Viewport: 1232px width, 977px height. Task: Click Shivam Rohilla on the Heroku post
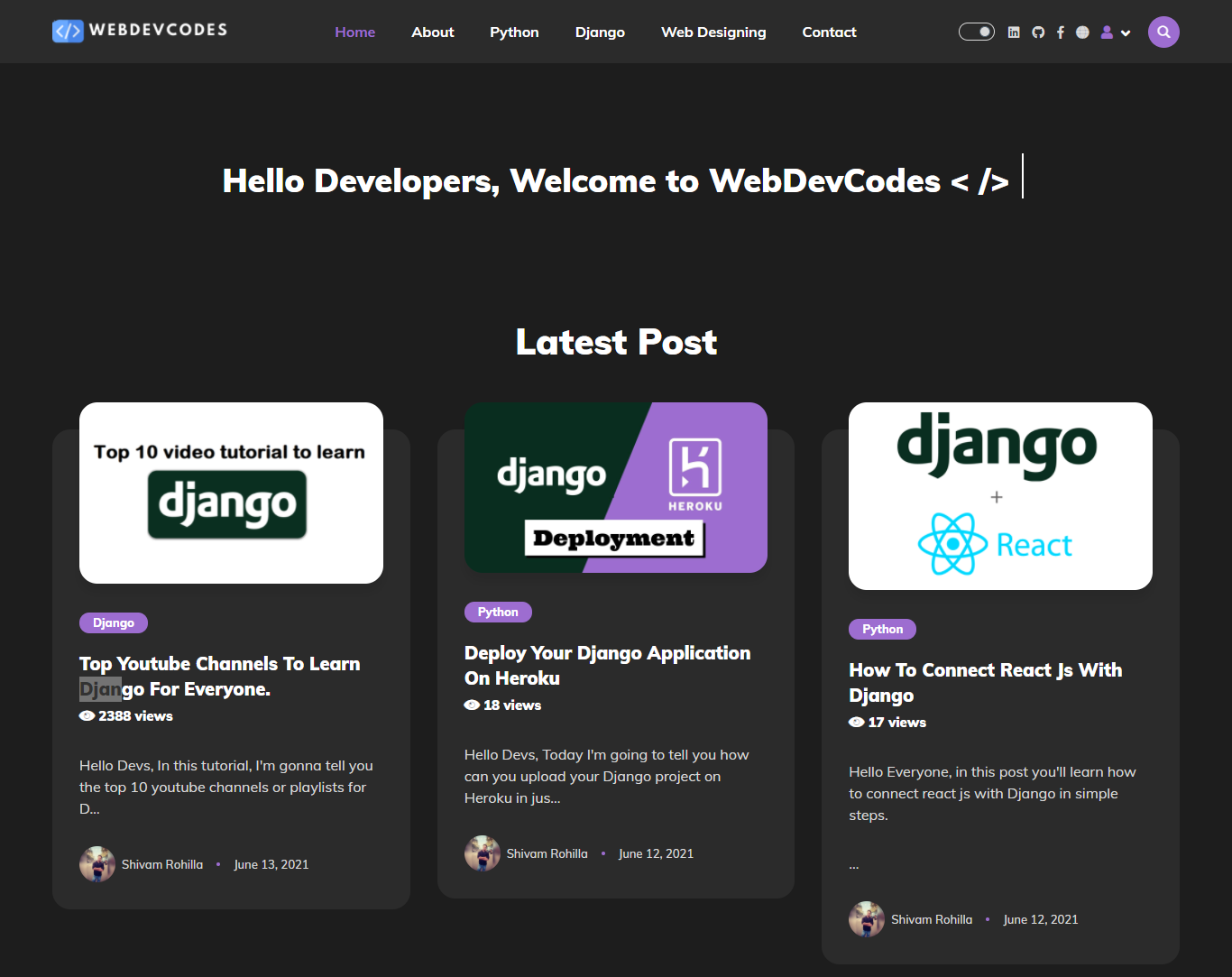[x=547, y=853]
